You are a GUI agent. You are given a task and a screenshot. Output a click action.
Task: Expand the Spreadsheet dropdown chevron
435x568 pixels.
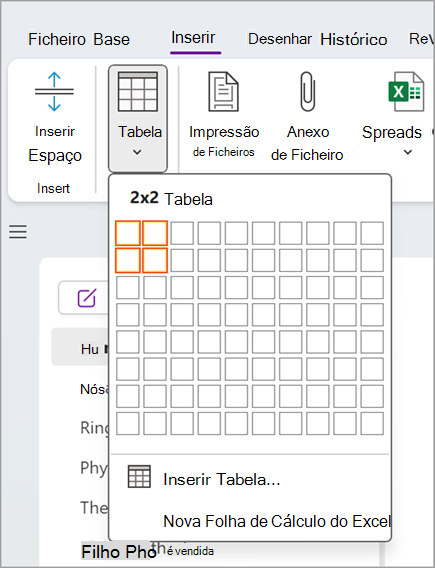[408, 153]
